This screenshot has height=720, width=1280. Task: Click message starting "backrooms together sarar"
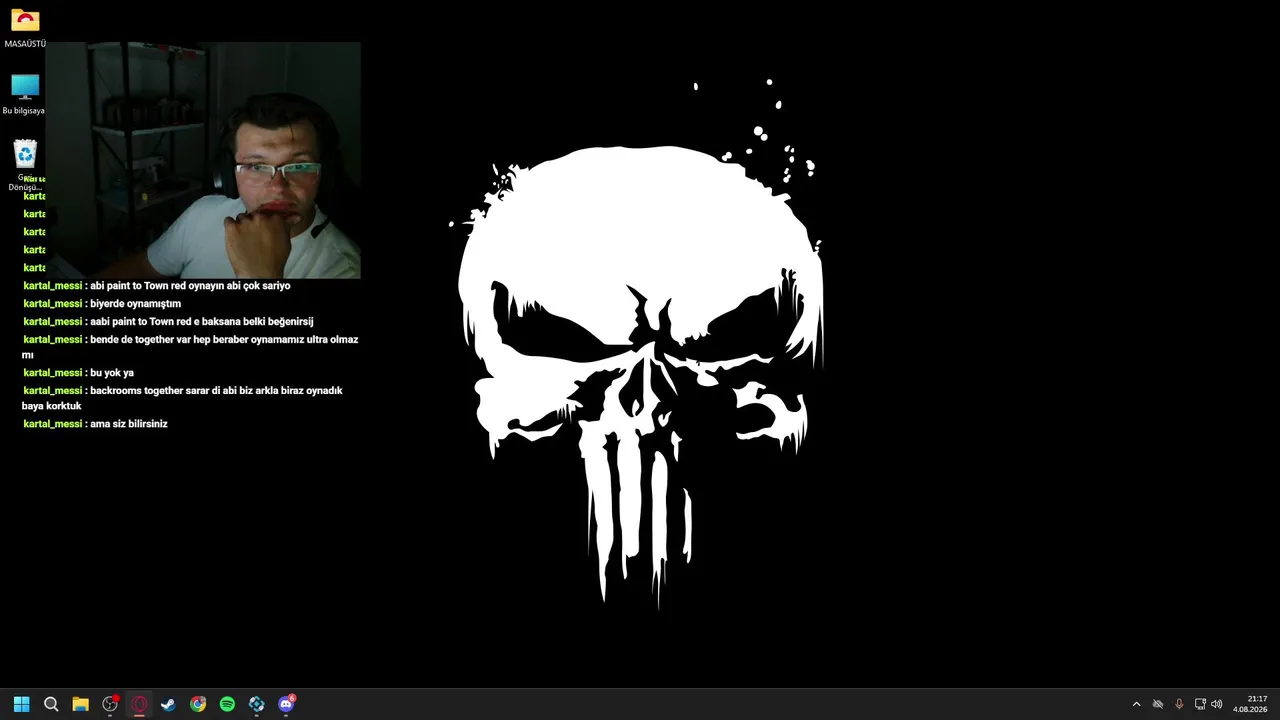tap(182, 398)
